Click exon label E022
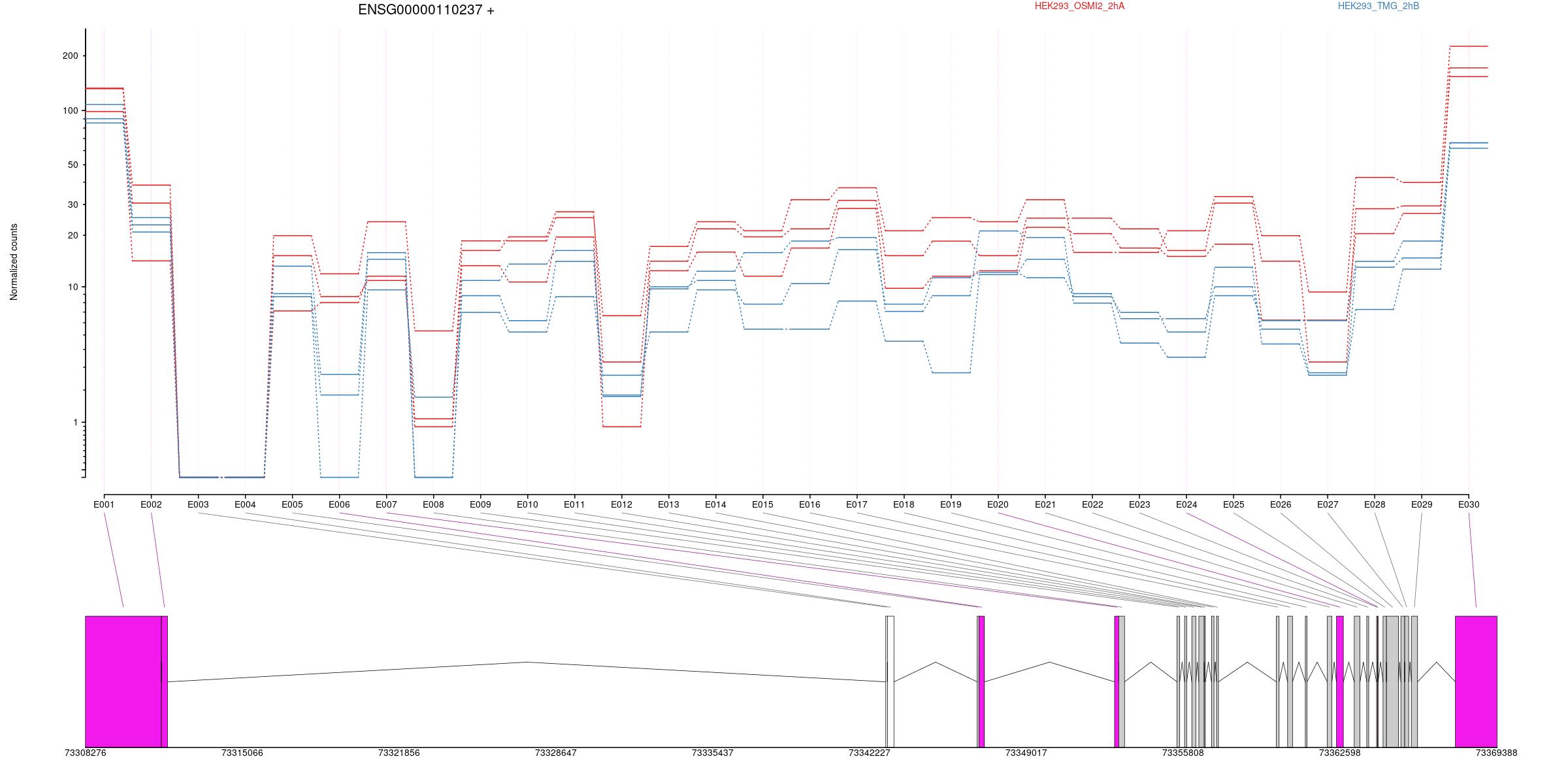Viewport: 1568px width, 784px height. tap(1092, 504)
